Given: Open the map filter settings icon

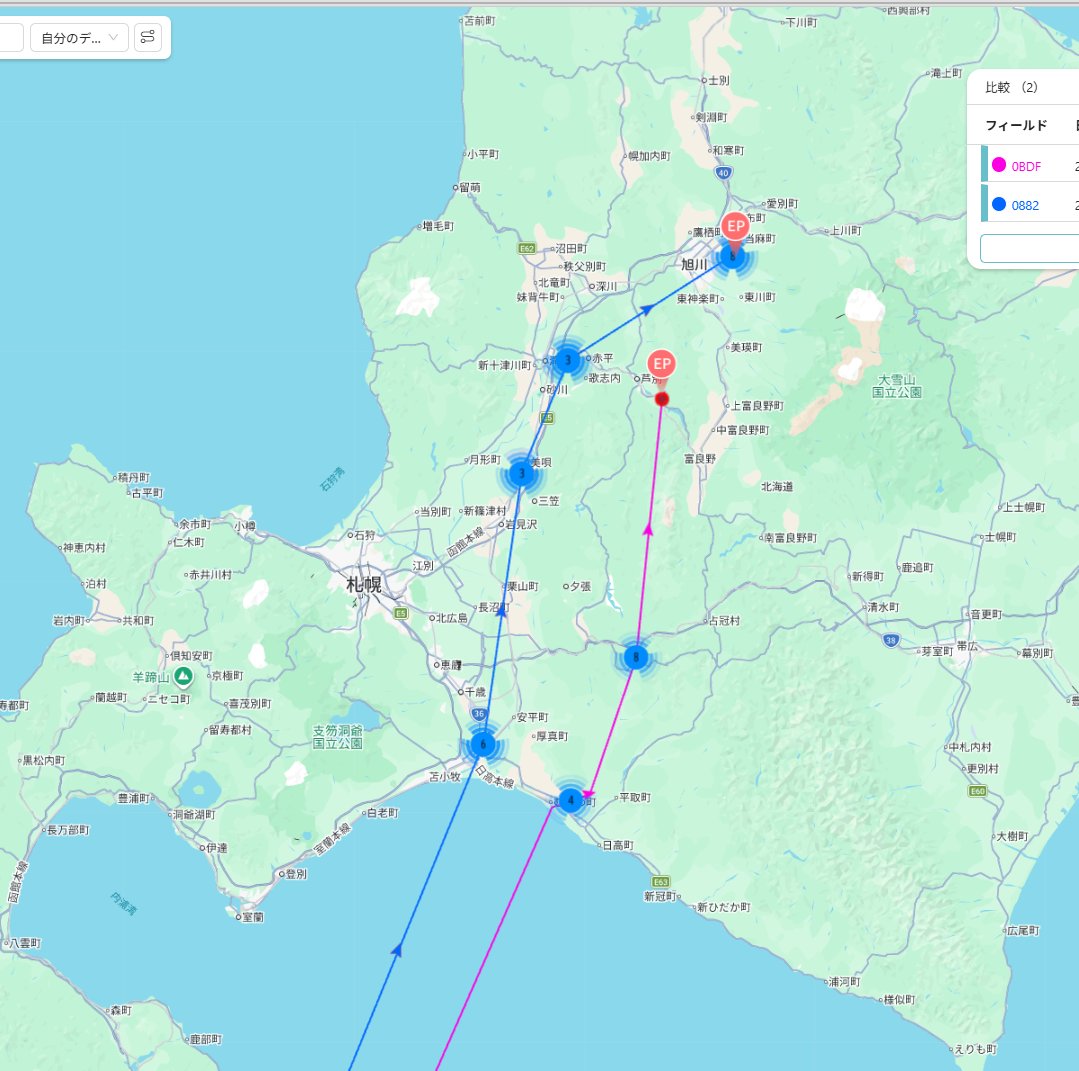Looking at the screenshot, I should pyautogui.click(x=148, y=37).
